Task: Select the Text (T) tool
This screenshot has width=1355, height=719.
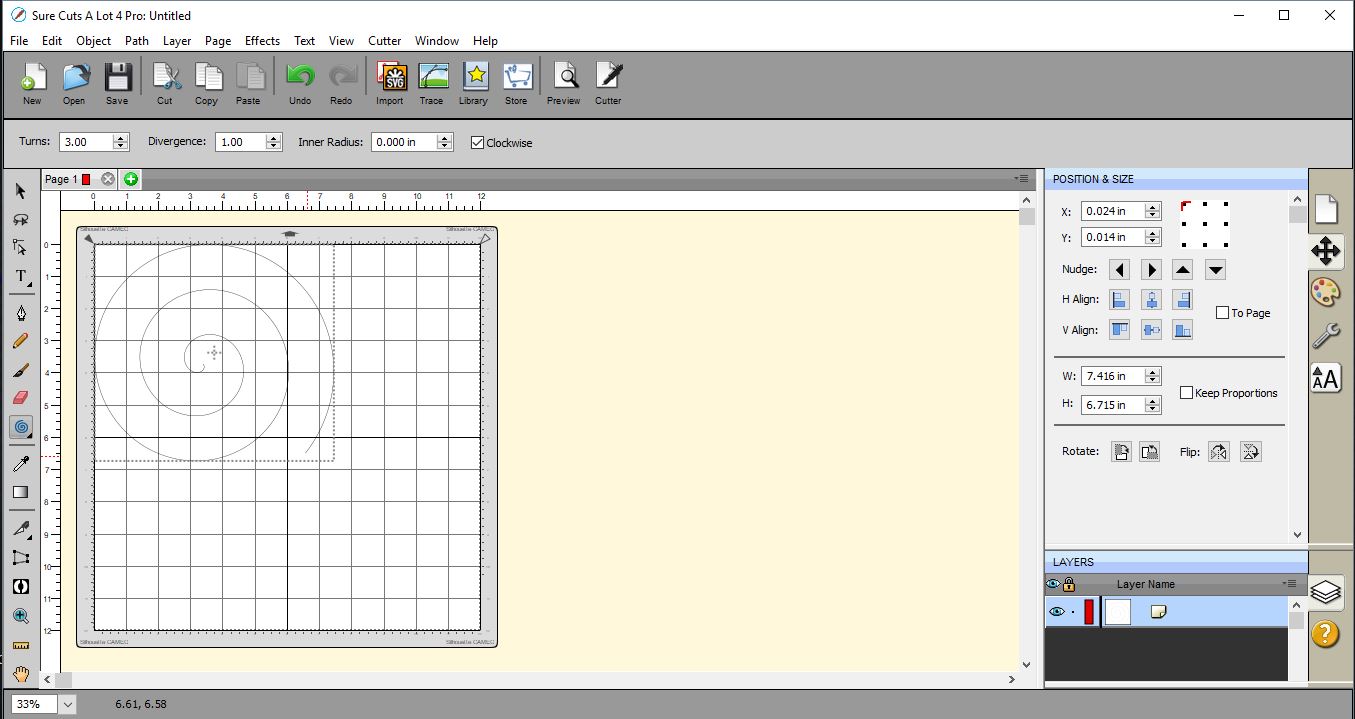Action: tap(20, 276)
